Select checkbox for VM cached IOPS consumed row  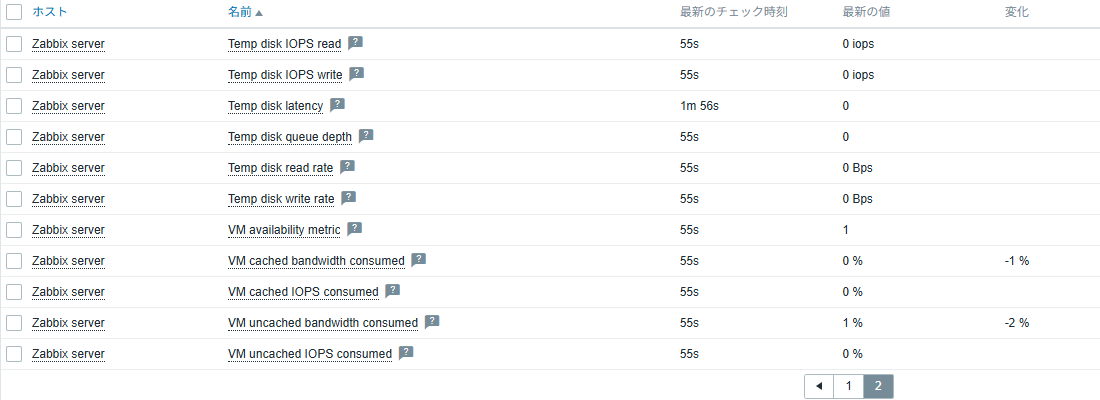[14, 292]
